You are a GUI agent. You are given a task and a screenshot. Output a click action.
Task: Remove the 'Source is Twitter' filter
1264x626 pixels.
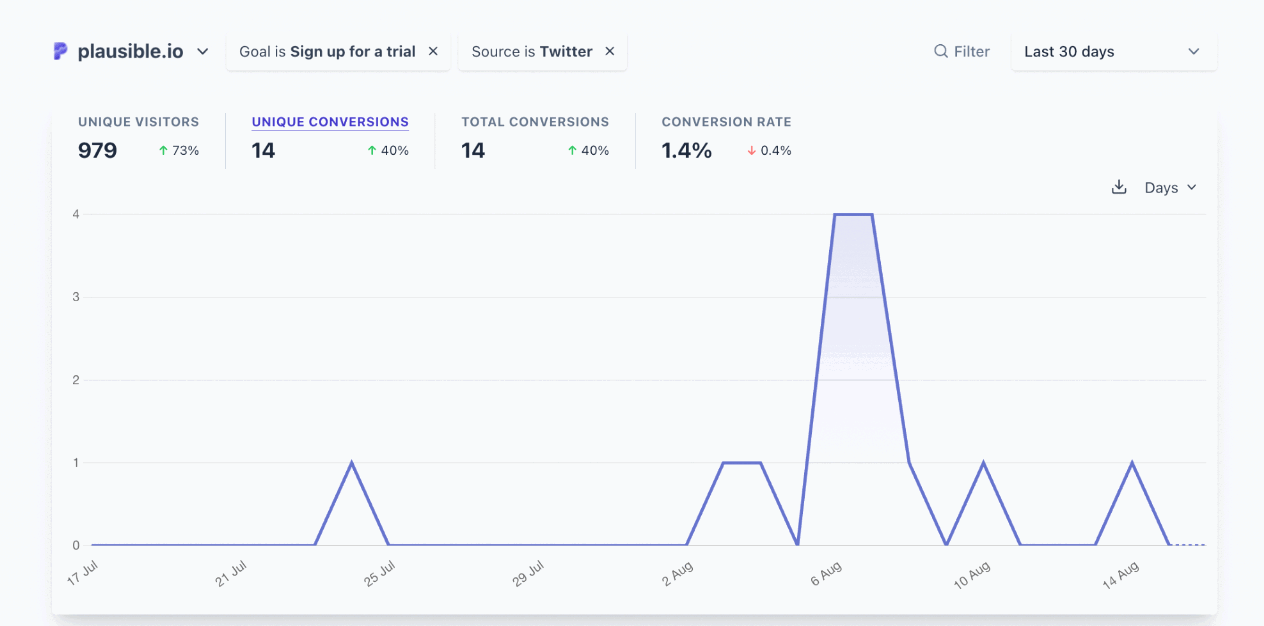coord(610,51)
